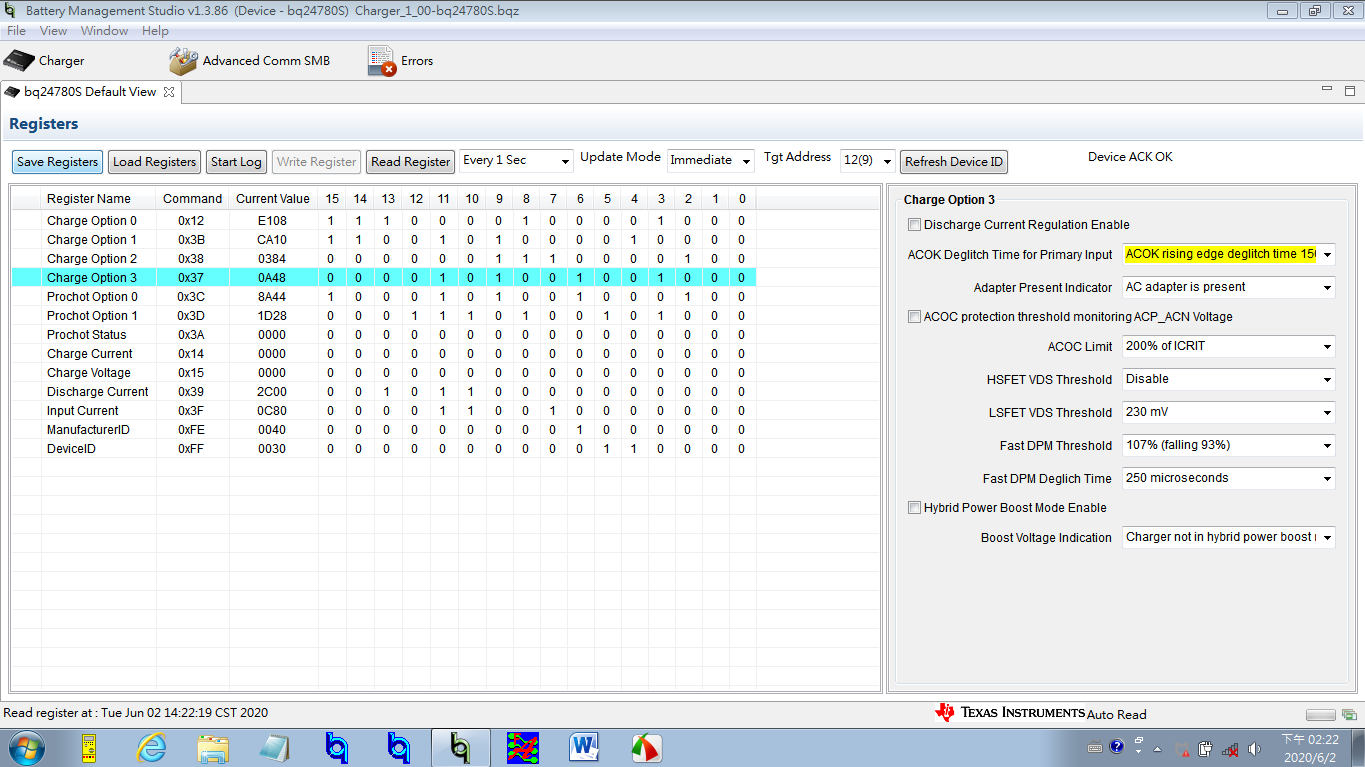
Task: Click the green status icon at far right of status bar
Action: click(x=1349, y=714)
